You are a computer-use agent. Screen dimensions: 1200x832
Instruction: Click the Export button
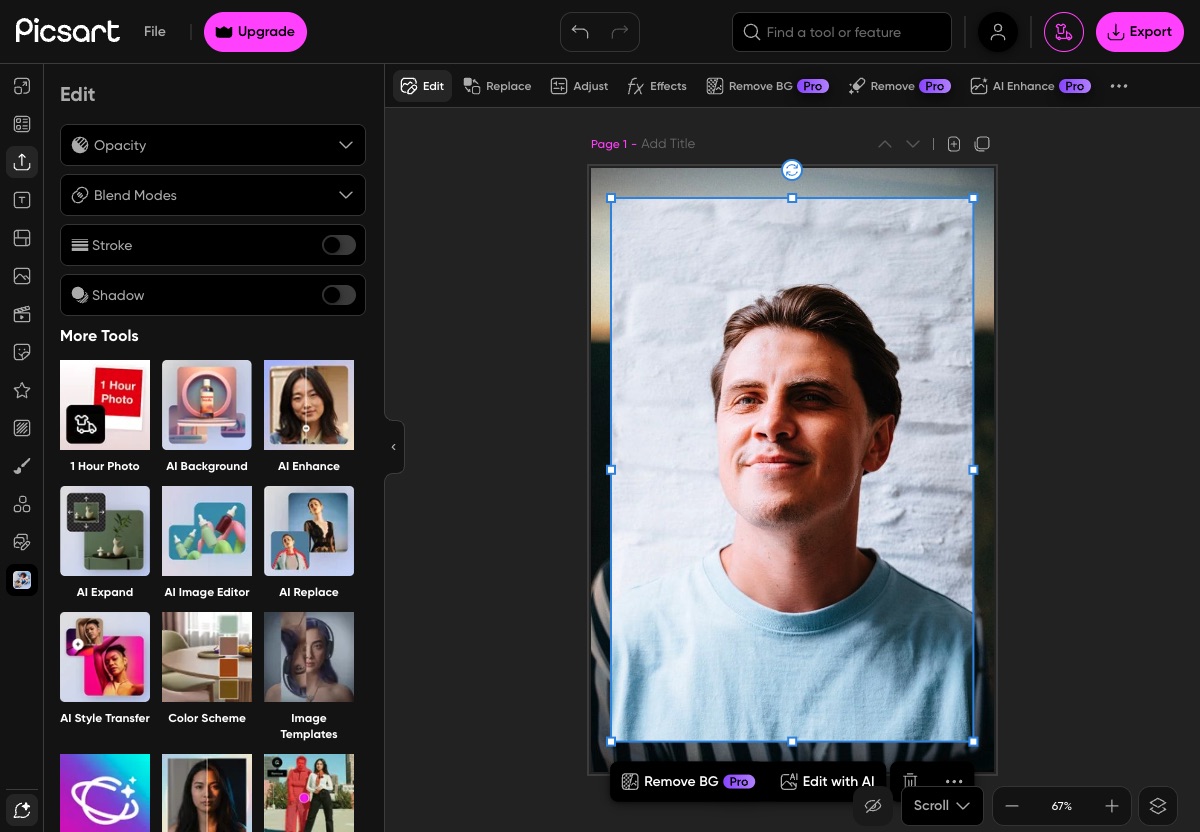click(1140, 32)
